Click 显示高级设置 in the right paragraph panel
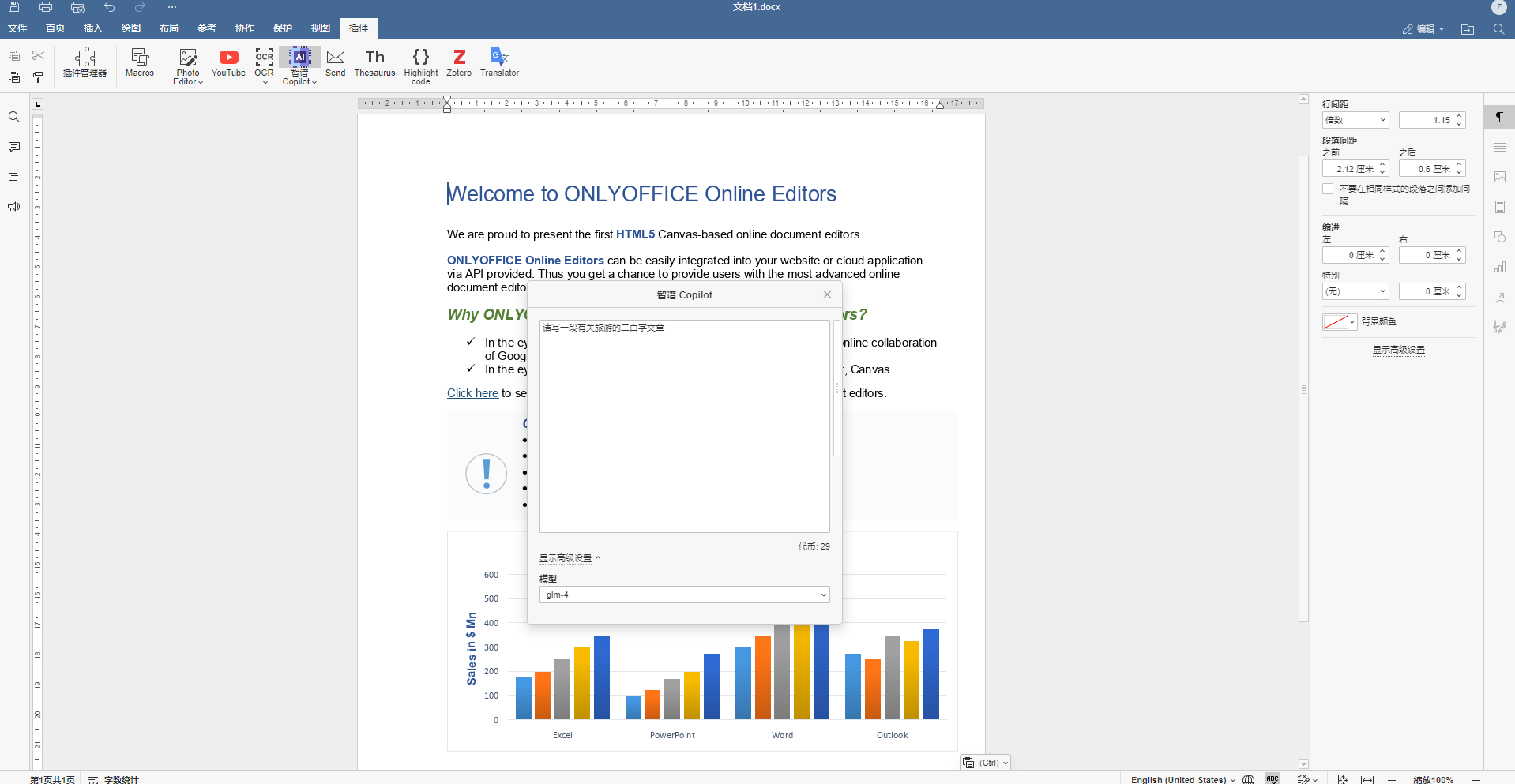 pyautogui.click(x=1398, y=350)
